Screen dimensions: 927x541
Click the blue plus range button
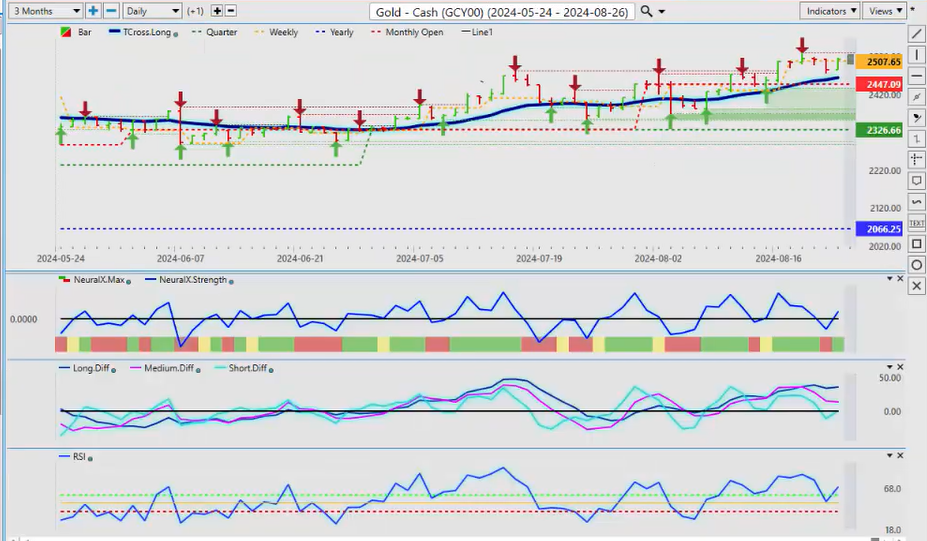[93, 11]
